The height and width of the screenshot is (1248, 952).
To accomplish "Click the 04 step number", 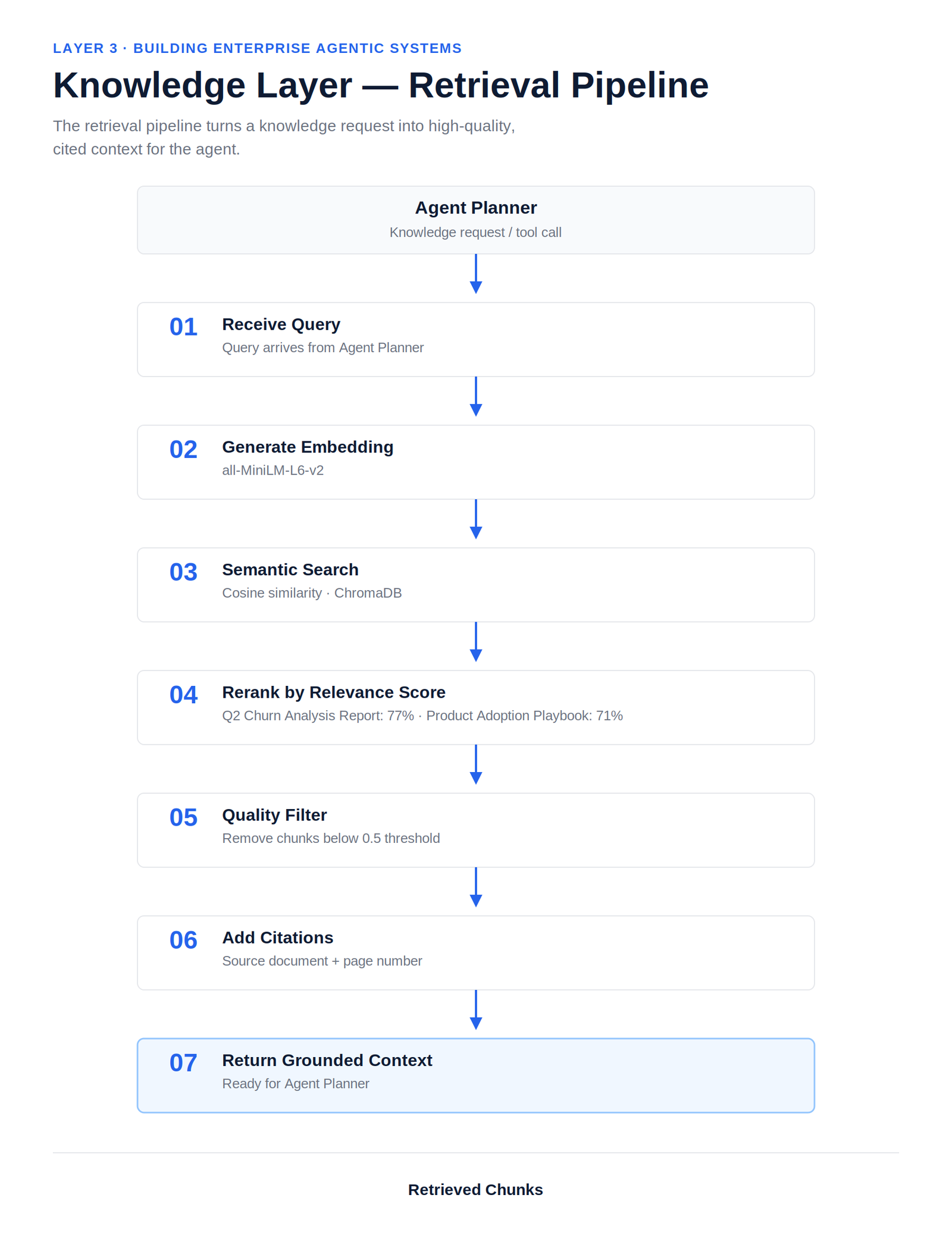I will click(x=183, y=694).
